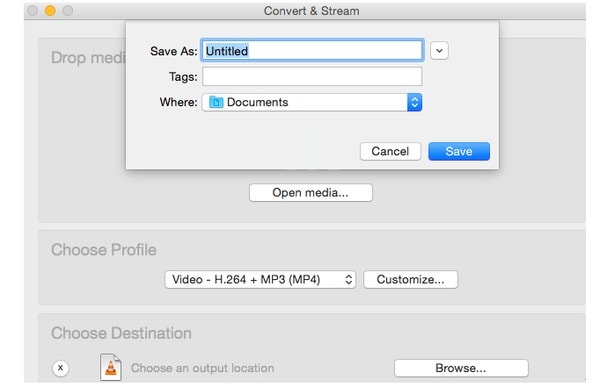Click the Open media... button
Image resolution: width=600 pixels, height=387 pixels.
click(x=310, y=193)
